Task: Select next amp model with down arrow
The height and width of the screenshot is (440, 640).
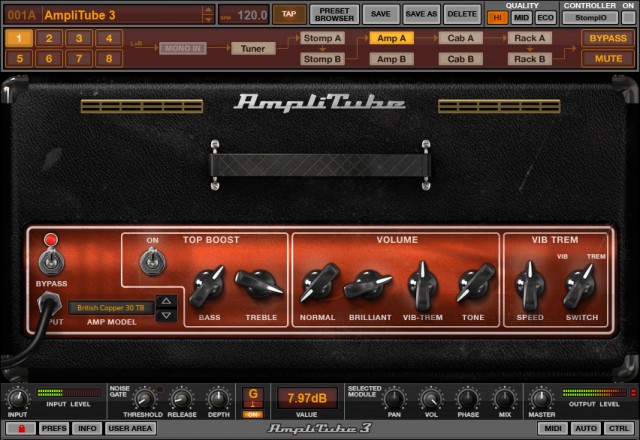Action: coord(166,315)
